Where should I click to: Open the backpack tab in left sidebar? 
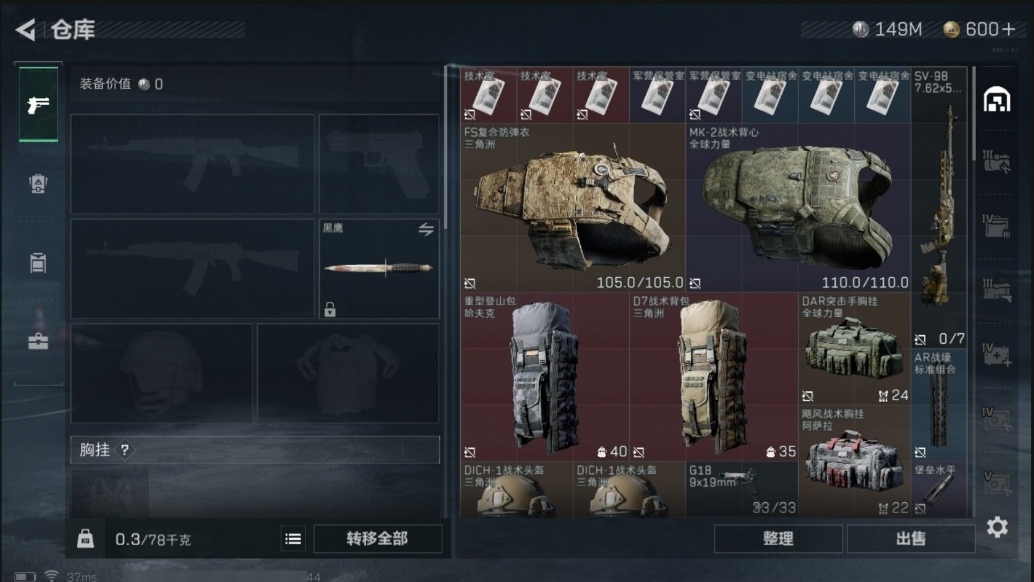click(x=38, y=183)
